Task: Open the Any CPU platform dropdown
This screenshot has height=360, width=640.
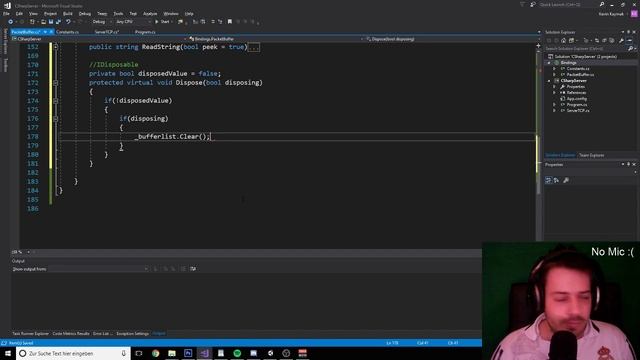Action: tap(133, 22)
